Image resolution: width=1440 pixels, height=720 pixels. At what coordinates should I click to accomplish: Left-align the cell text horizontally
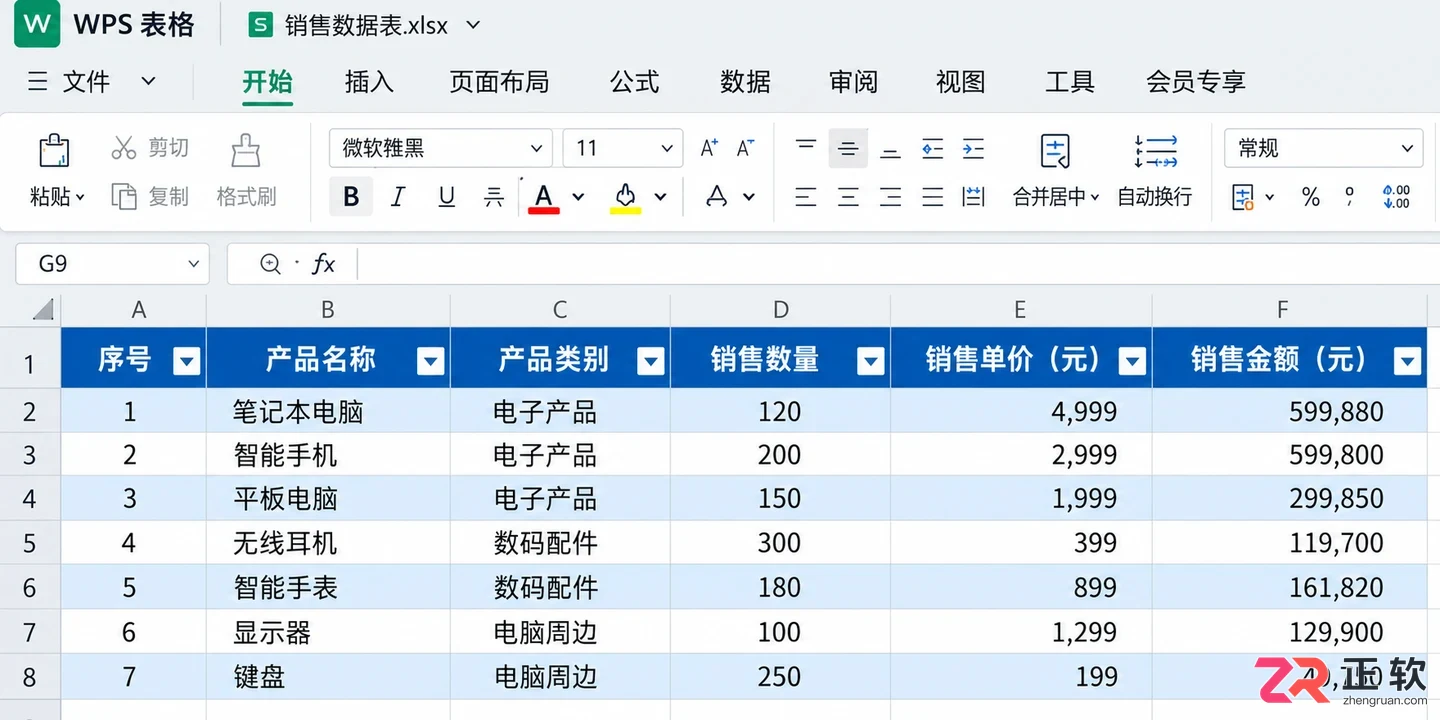pos(806,197)
